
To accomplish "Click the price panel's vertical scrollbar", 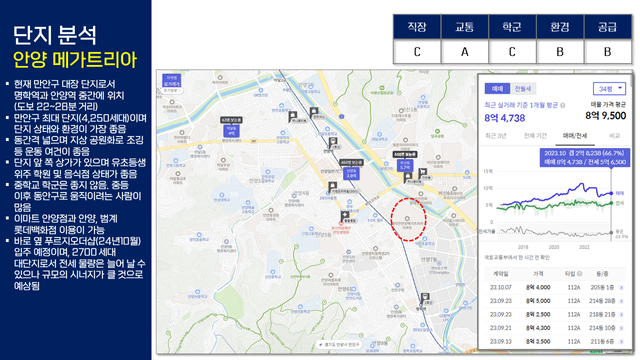I will pyautogui.click(x=631, y=81).
